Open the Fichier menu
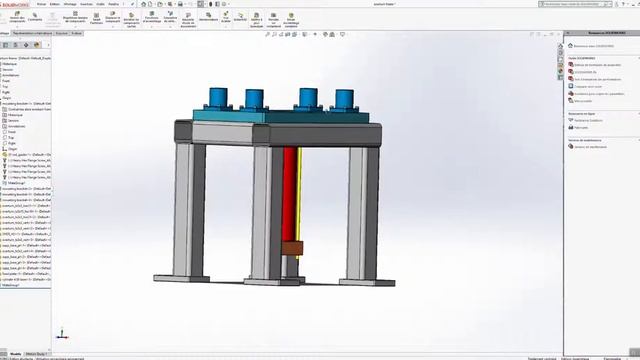 [41, 4]
